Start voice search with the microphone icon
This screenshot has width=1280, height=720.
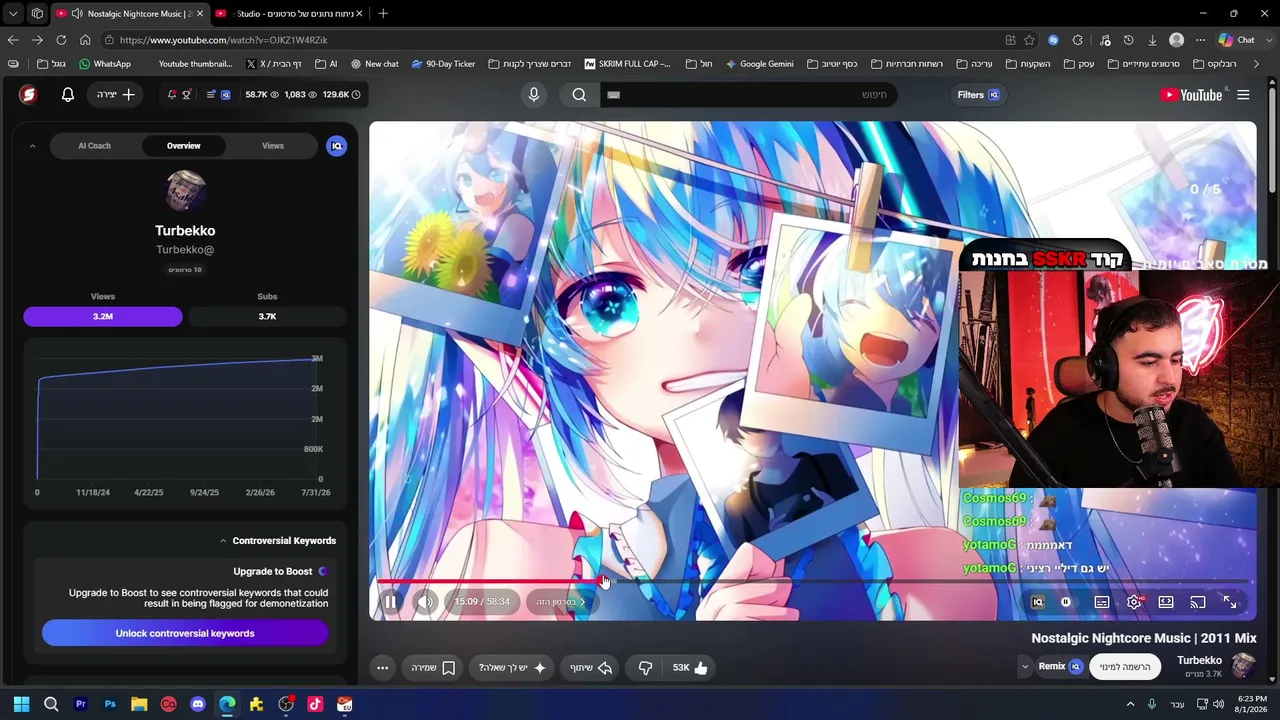coord(534,94)
